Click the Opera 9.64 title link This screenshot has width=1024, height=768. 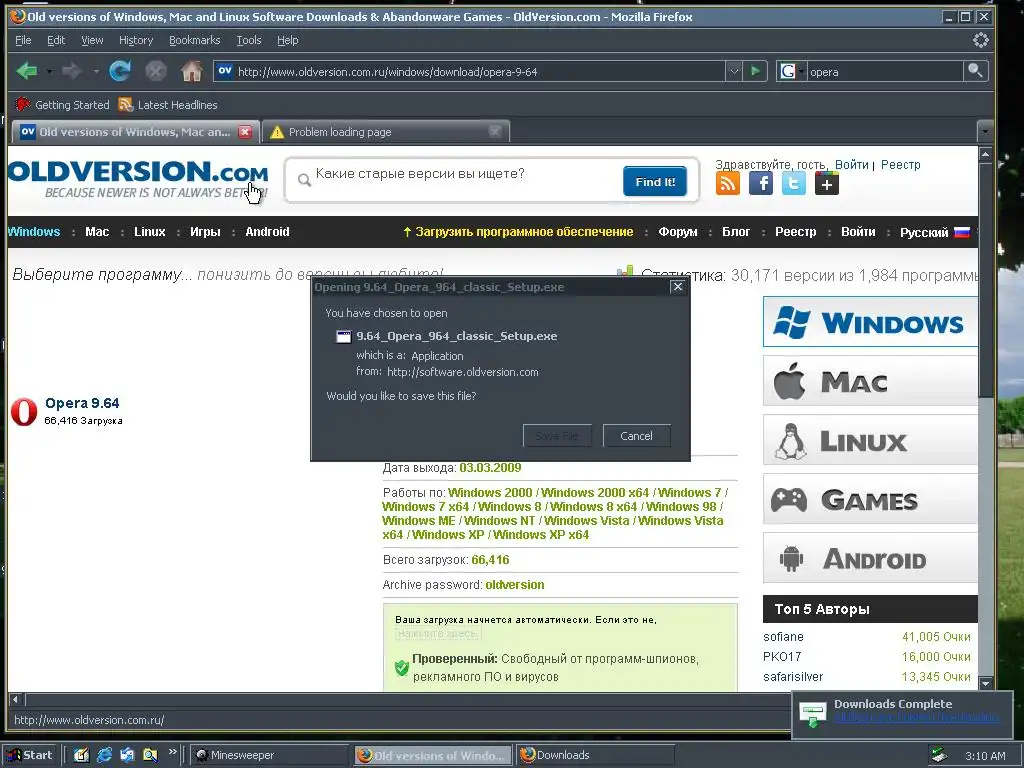pos(82,403)
